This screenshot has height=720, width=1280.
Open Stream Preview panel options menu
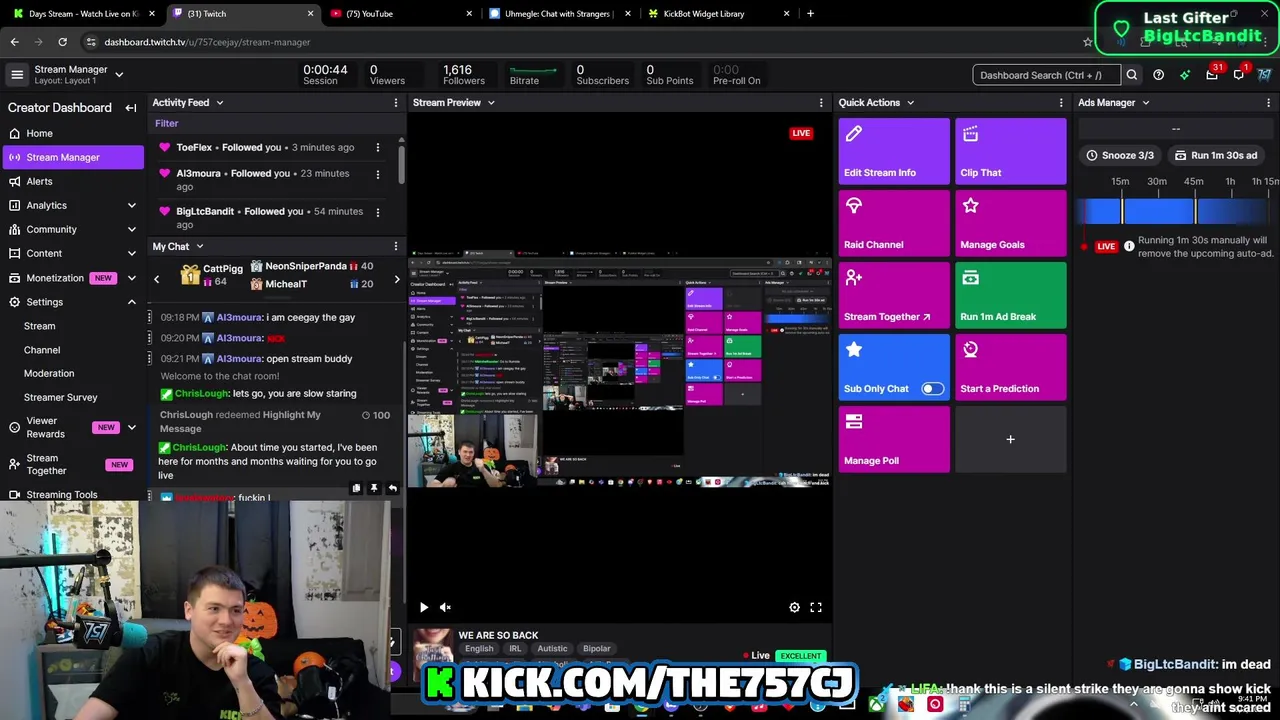(x=821, y=102)
